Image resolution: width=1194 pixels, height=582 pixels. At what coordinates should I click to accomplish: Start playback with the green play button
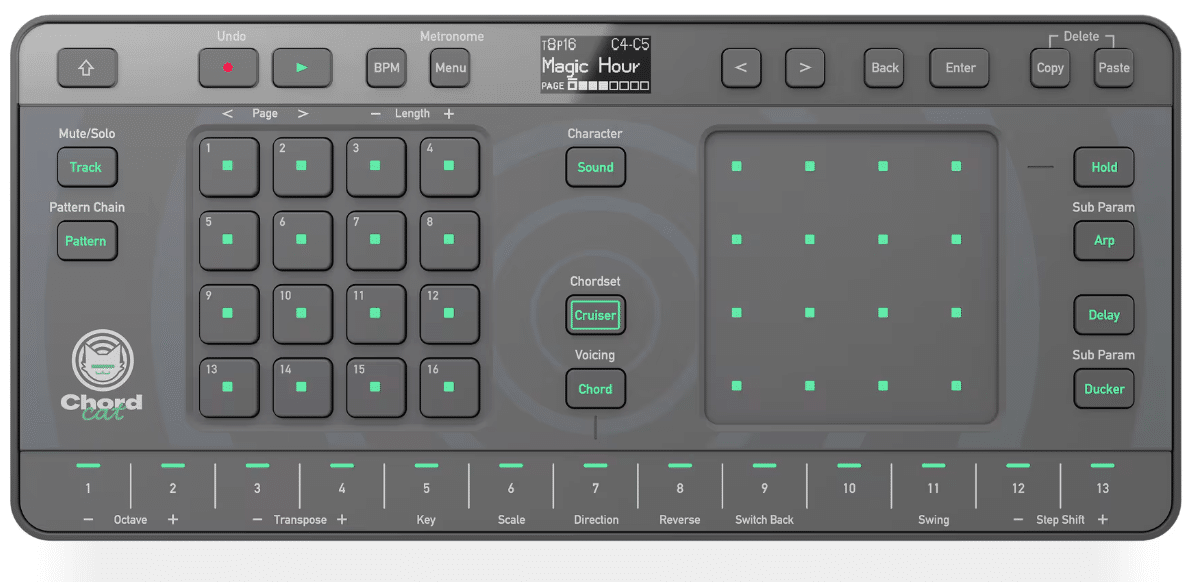[302, 68]
